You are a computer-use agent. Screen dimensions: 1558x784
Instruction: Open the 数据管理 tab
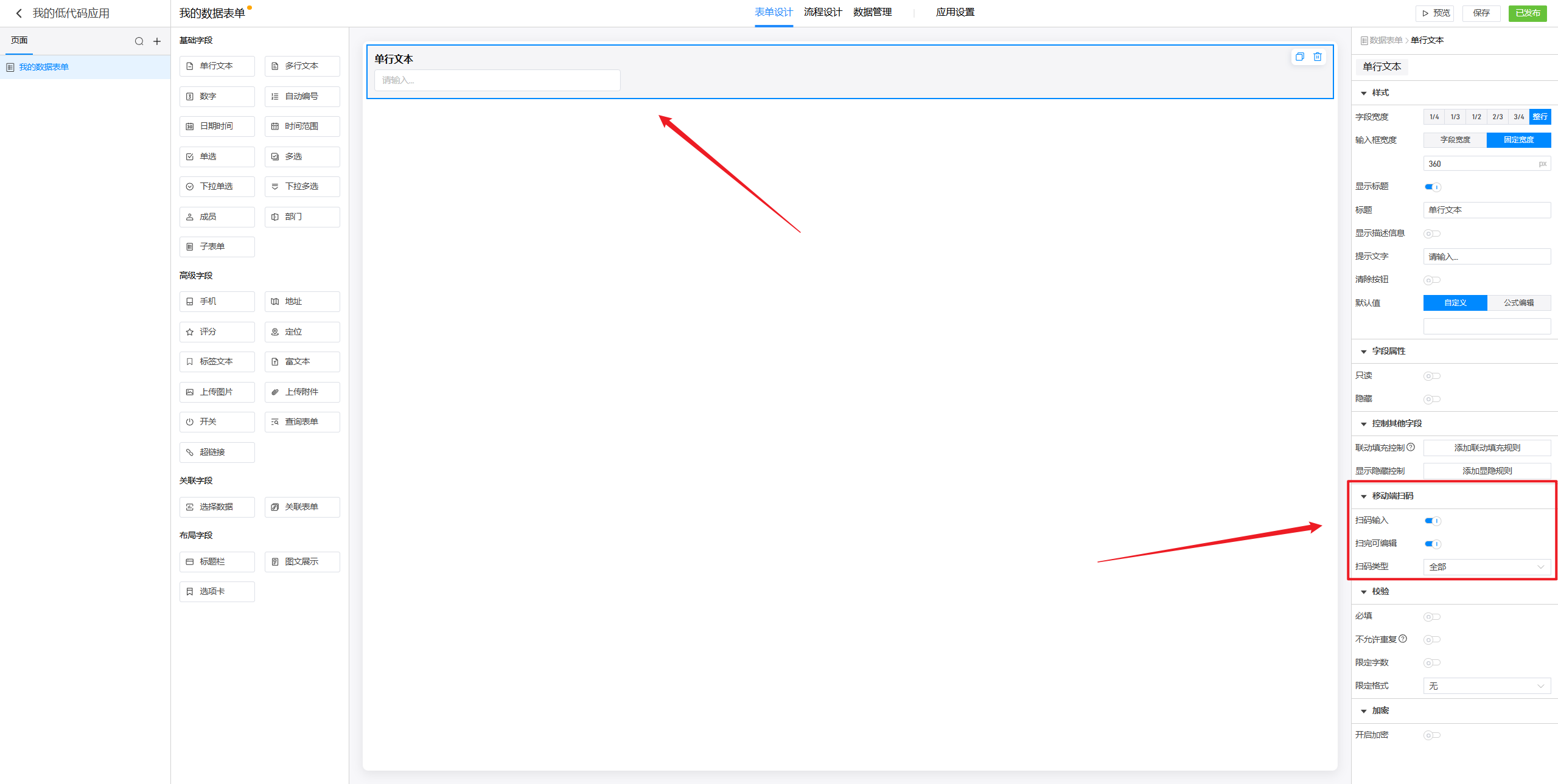[872, 12]
